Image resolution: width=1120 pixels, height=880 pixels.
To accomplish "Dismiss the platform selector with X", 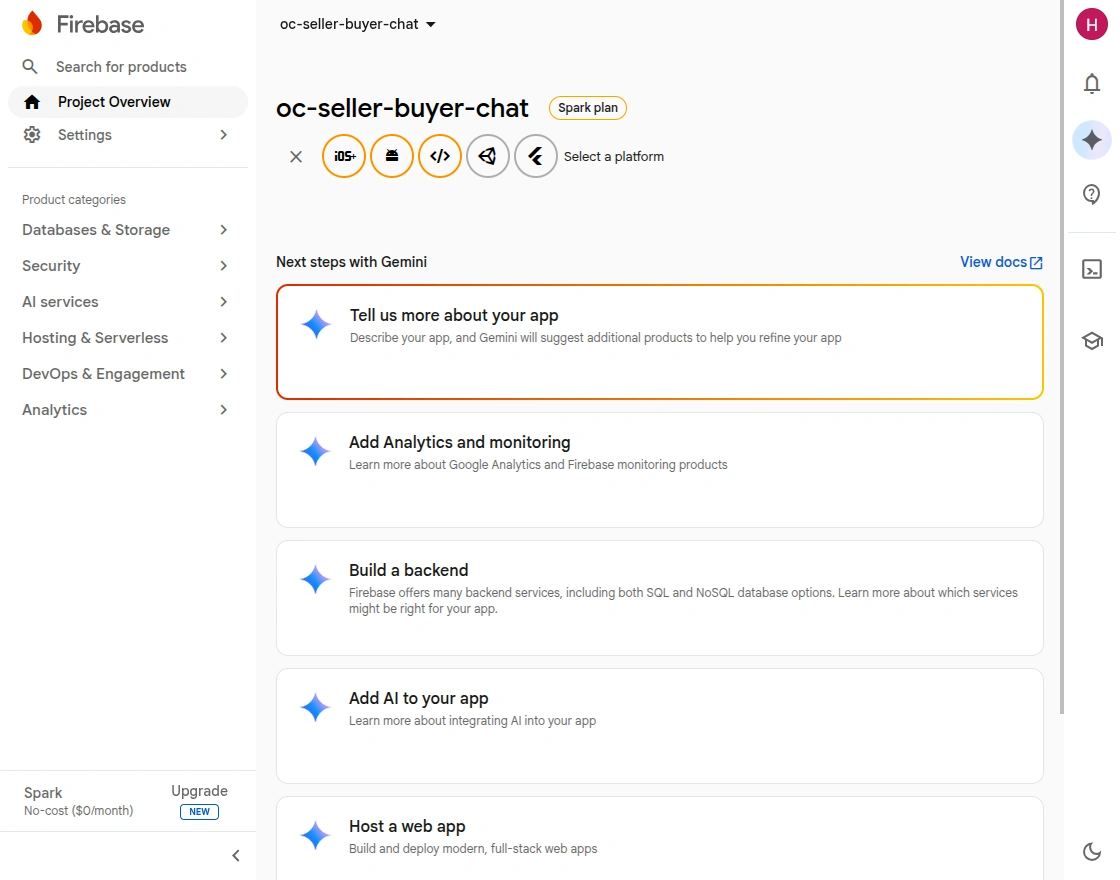I will (296, 156).
